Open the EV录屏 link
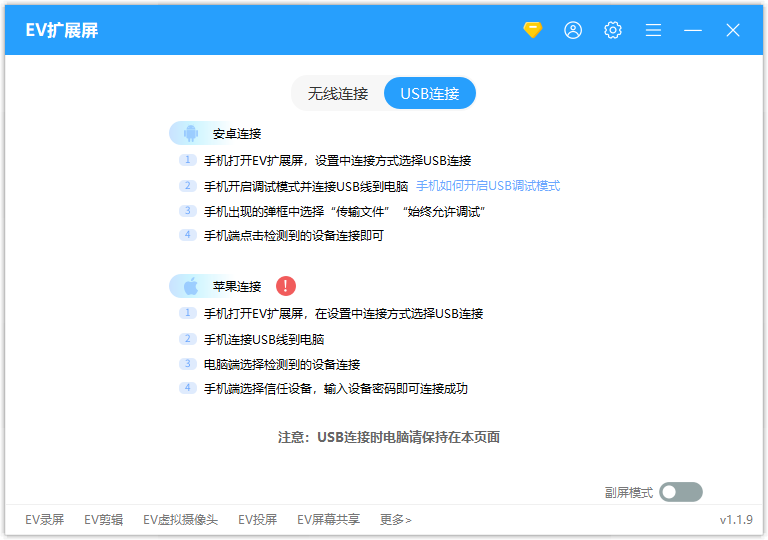 tap(45, 519)
